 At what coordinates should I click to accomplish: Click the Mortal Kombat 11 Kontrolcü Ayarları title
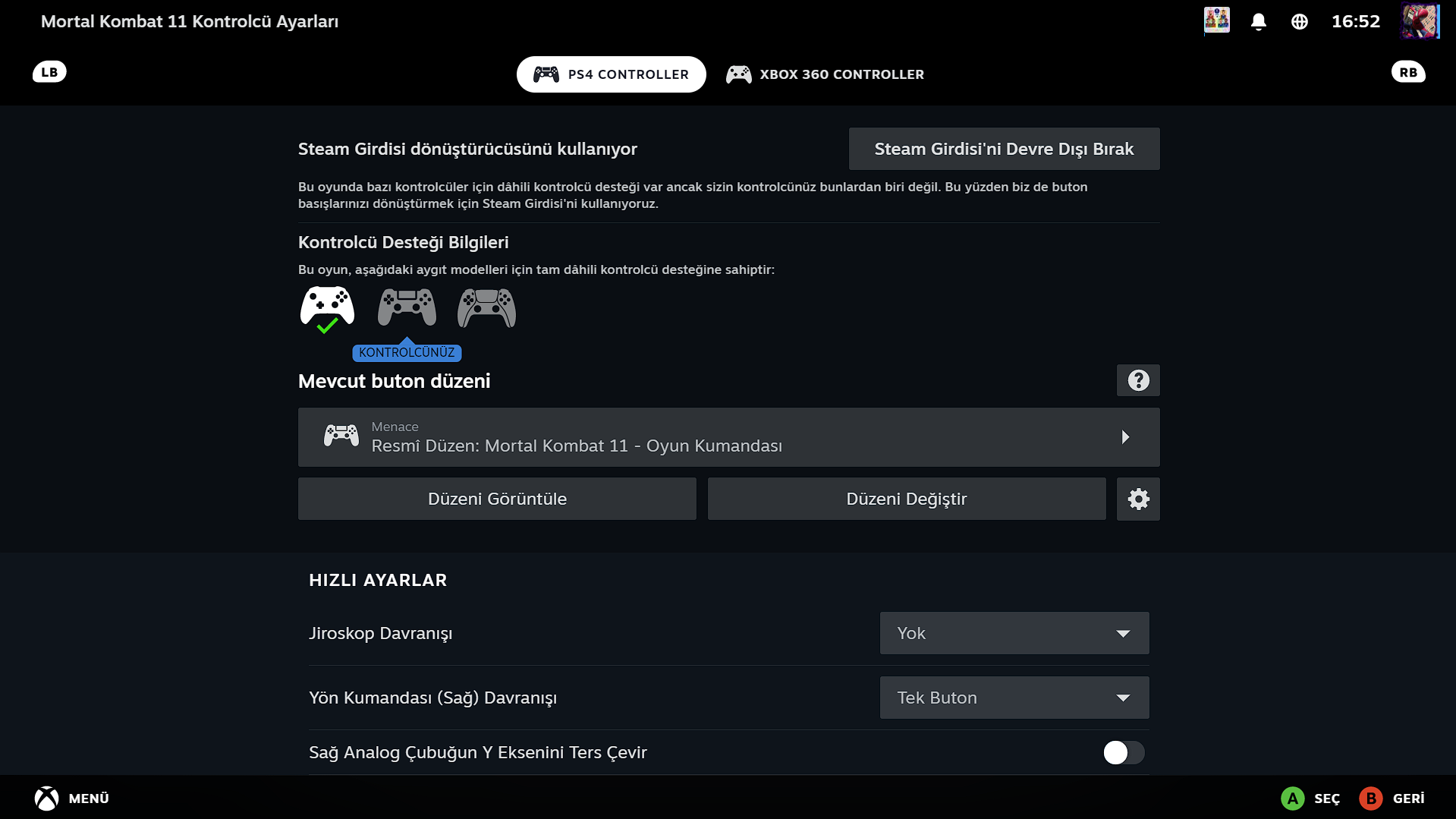[x=190, y=21]
